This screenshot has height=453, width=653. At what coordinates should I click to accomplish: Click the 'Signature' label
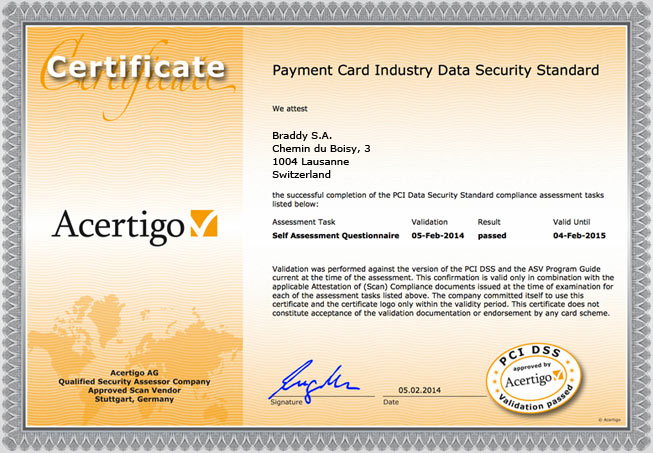pyautogui.click(x=287, y=402)
